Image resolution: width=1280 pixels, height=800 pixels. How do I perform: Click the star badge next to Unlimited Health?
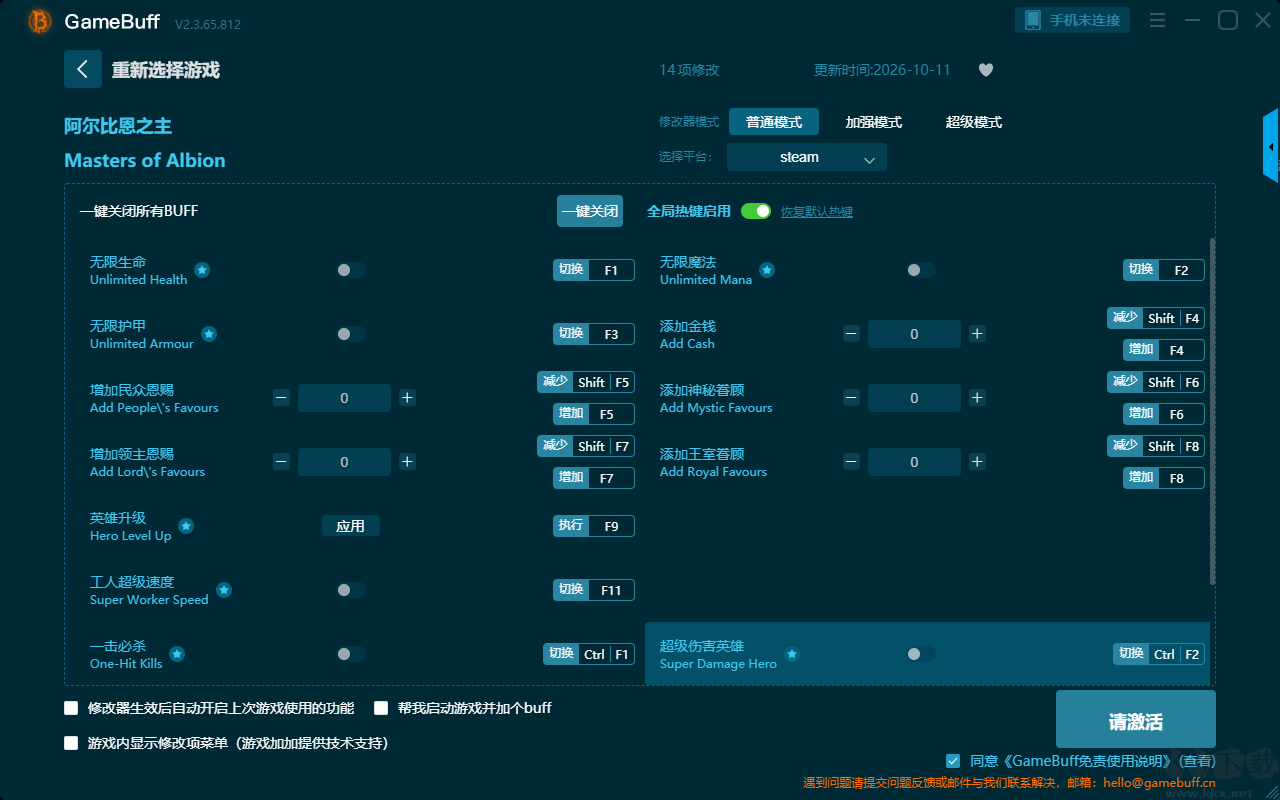click(202, 270)
